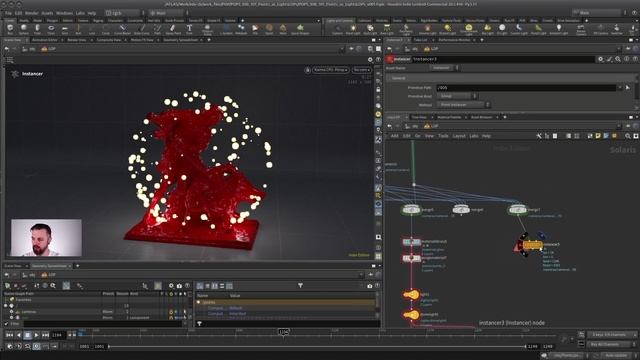Select the Torus shelf tool
Viewport: 640px width, 360px height.
click(51, 29)
